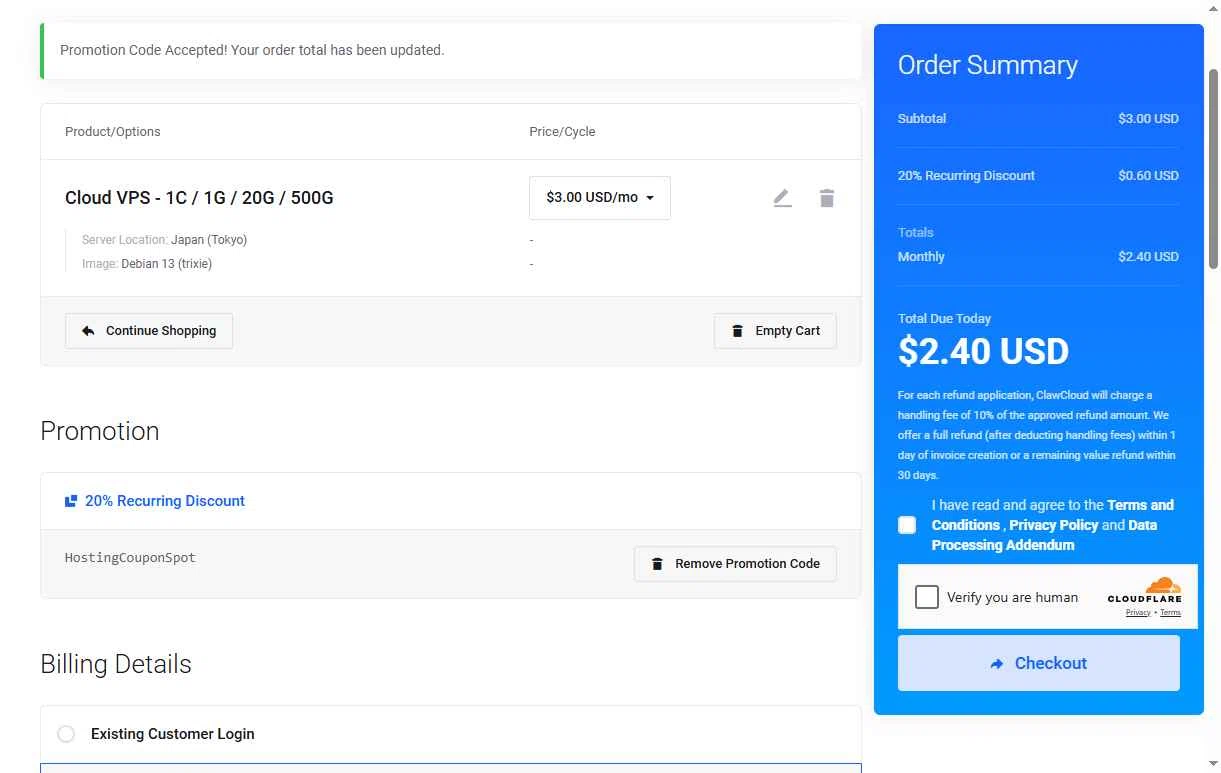Screen dimensions: 1221x773
Task: Click the Cloudflare Privacy link
Action: [x=1138, y=613]
